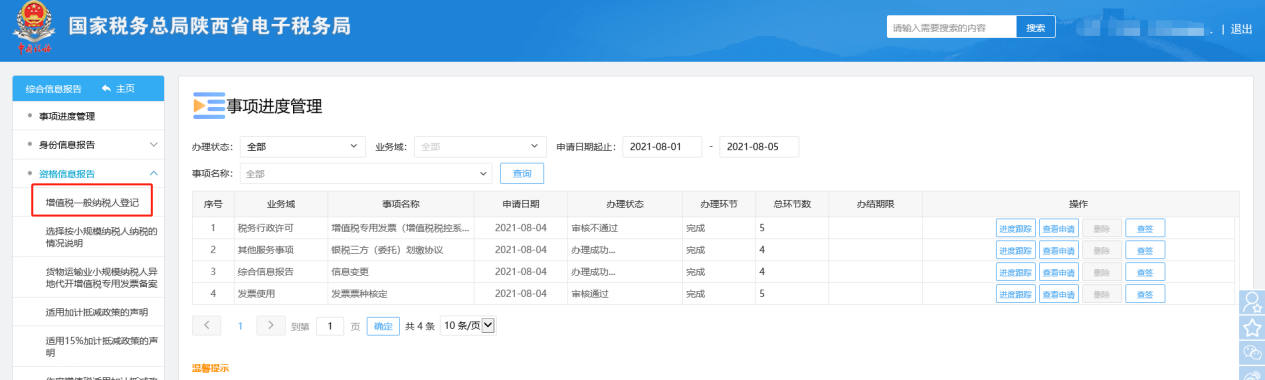Click the 查询 query button
Screen dimensions: 1265x380
(x=522, y=173)
